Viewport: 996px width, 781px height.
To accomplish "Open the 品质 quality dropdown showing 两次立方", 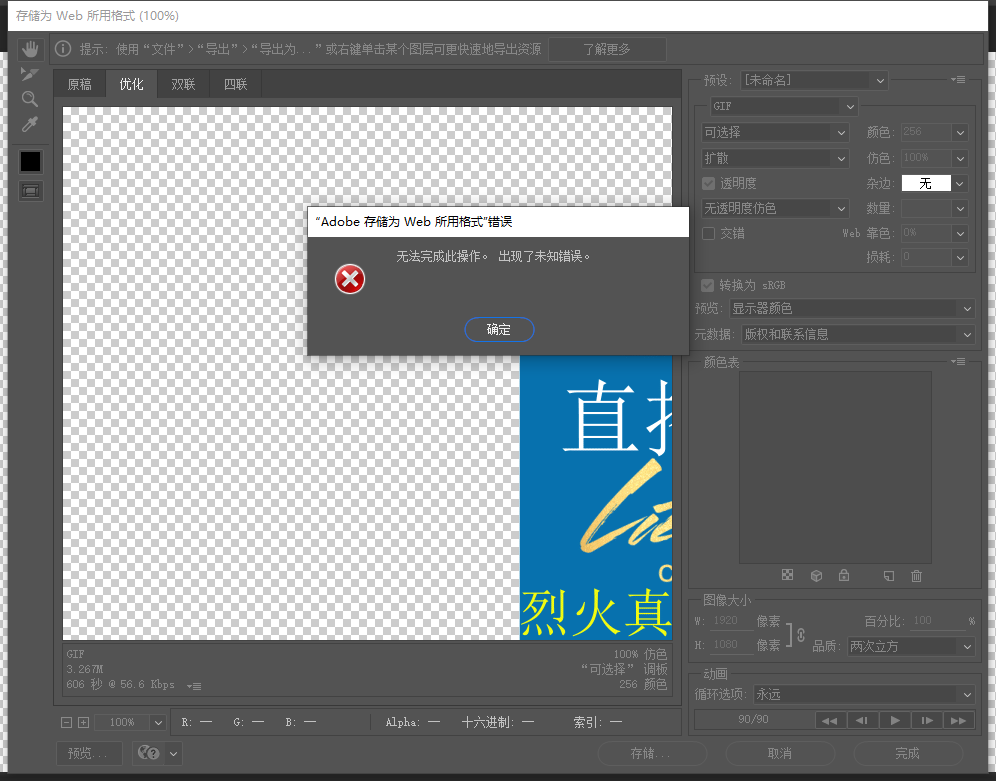I will pos(909,646).
